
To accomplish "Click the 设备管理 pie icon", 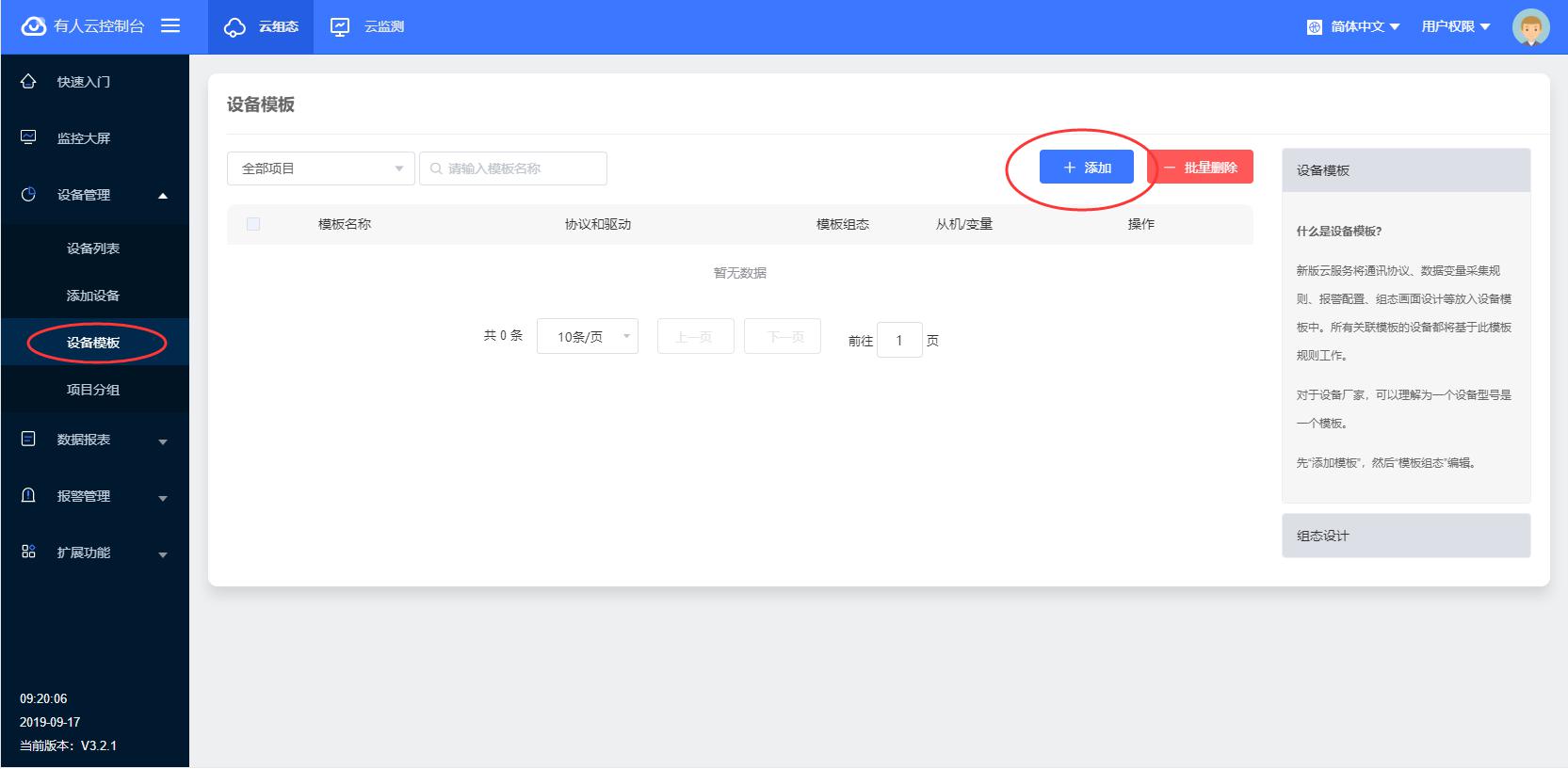I will 28,194.
